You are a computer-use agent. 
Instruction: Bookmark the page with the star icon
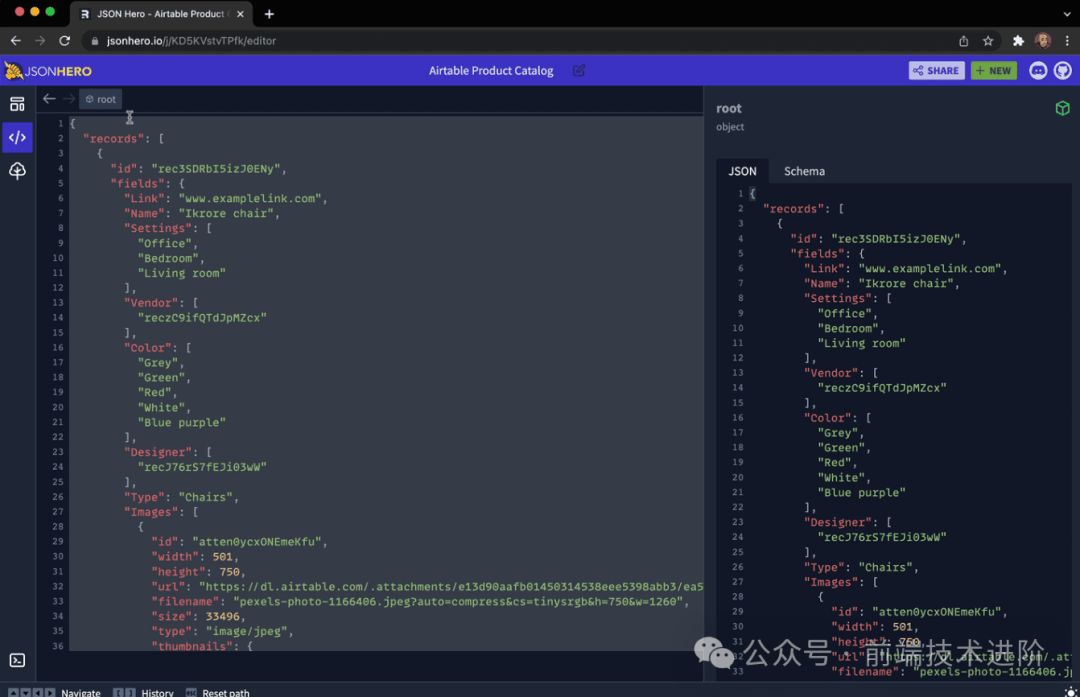pyautogui.click(x=988, y=41)
